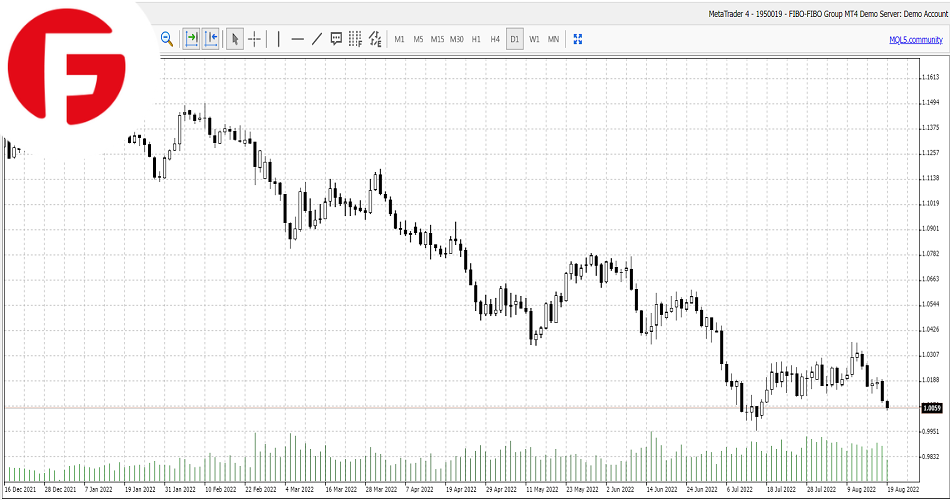Switch to the M1 timeframe
Screen dimensions: 950x500
point(399,39)
